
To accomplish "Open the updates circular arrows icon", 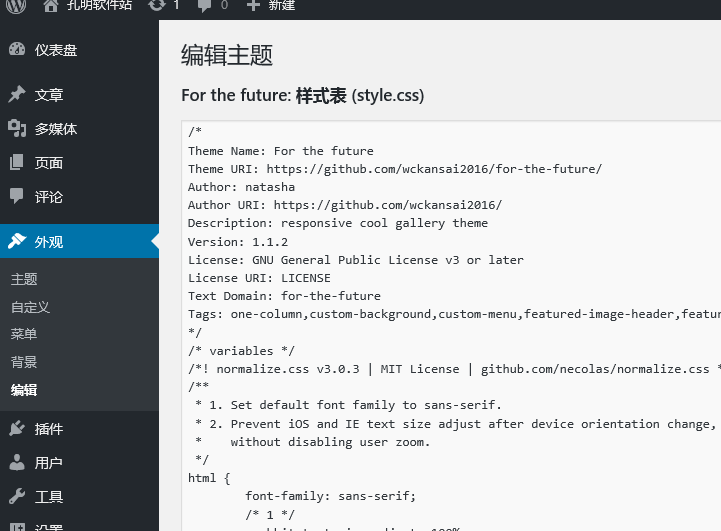I will tap(157, 5).
